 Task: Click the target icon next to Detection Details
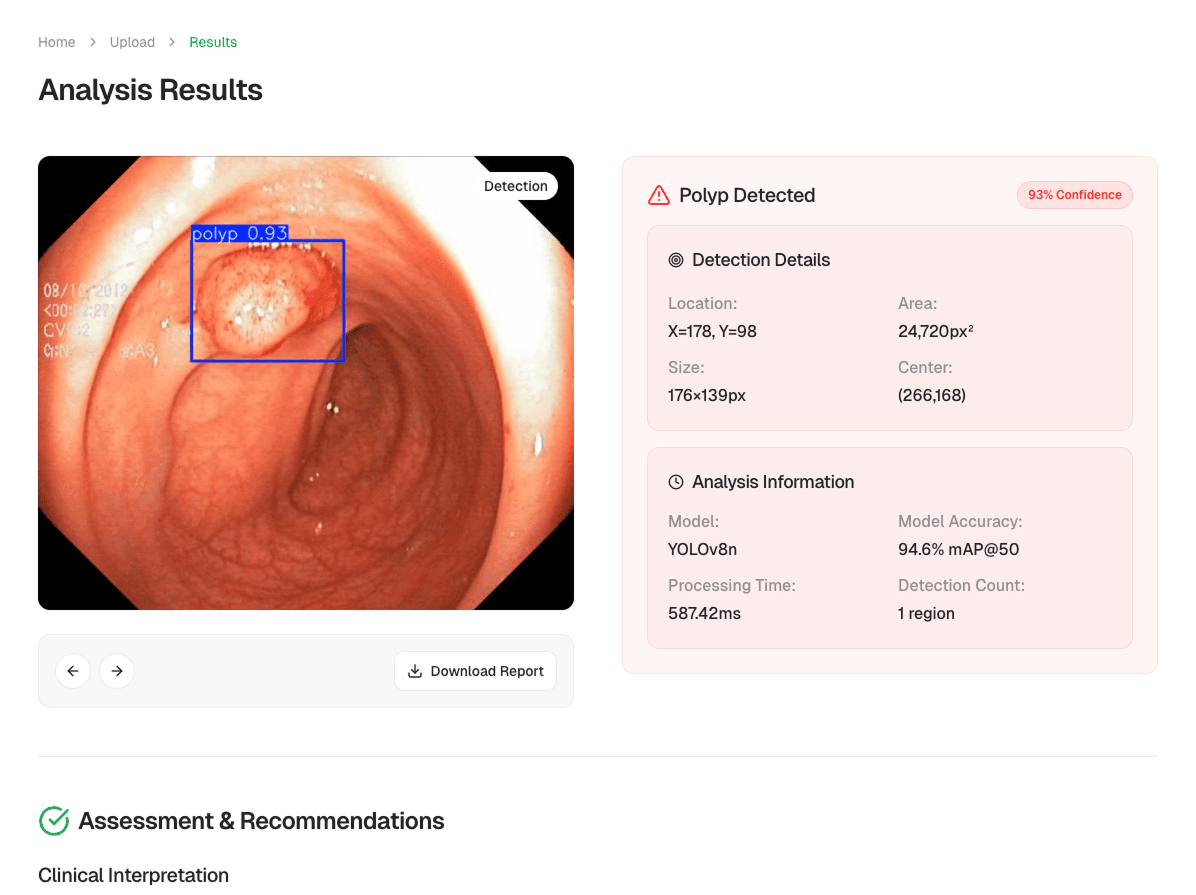[676, 260]
